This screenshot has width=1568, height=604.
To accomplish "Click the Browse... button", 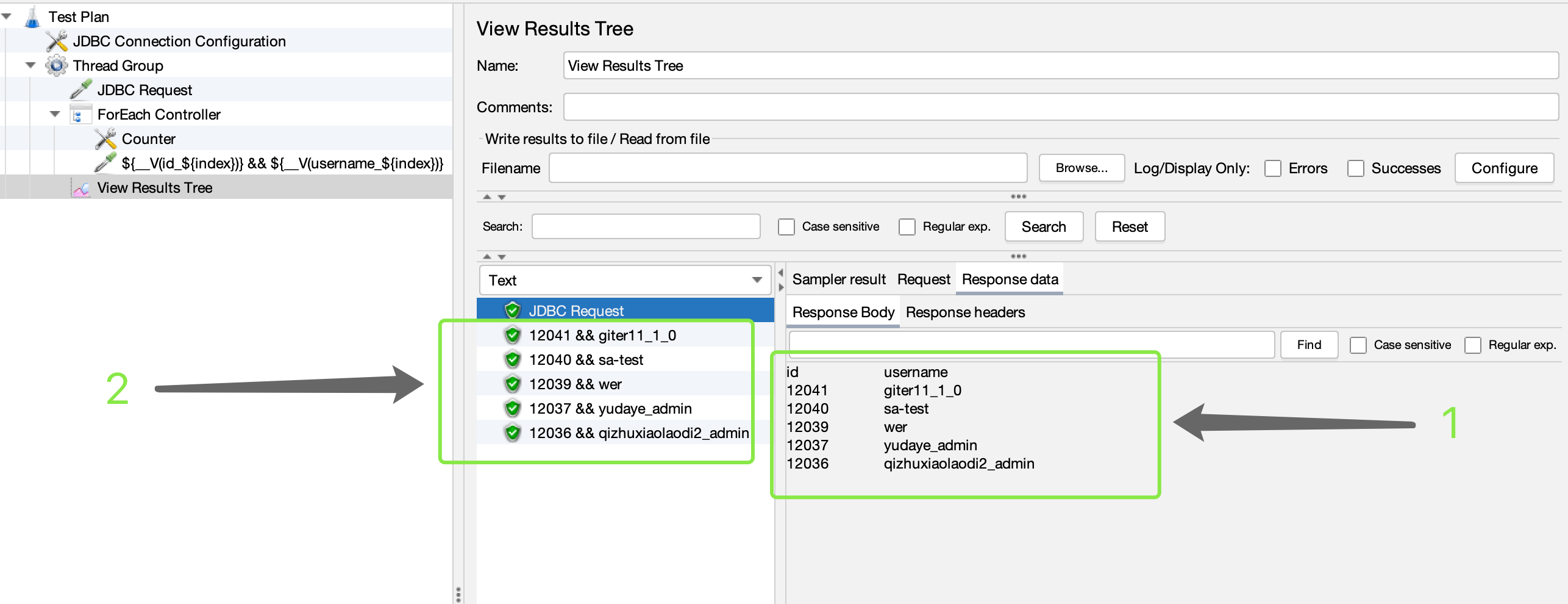I will point(1082,168).
